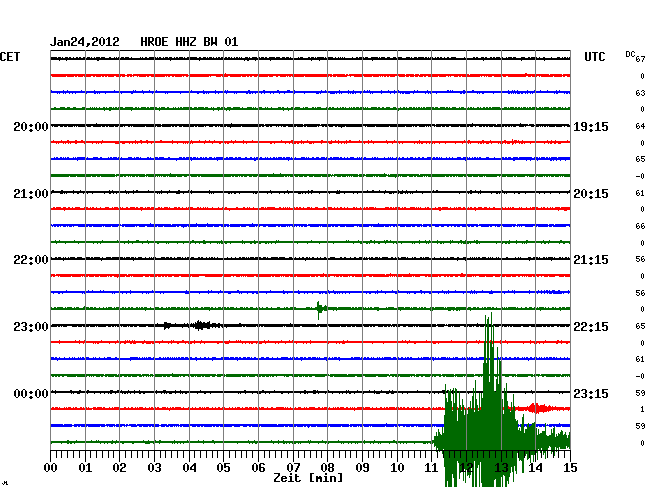This screenshot has width=650, height=494.
Task: Click the CET time zone label
Action: click(10, 57)
